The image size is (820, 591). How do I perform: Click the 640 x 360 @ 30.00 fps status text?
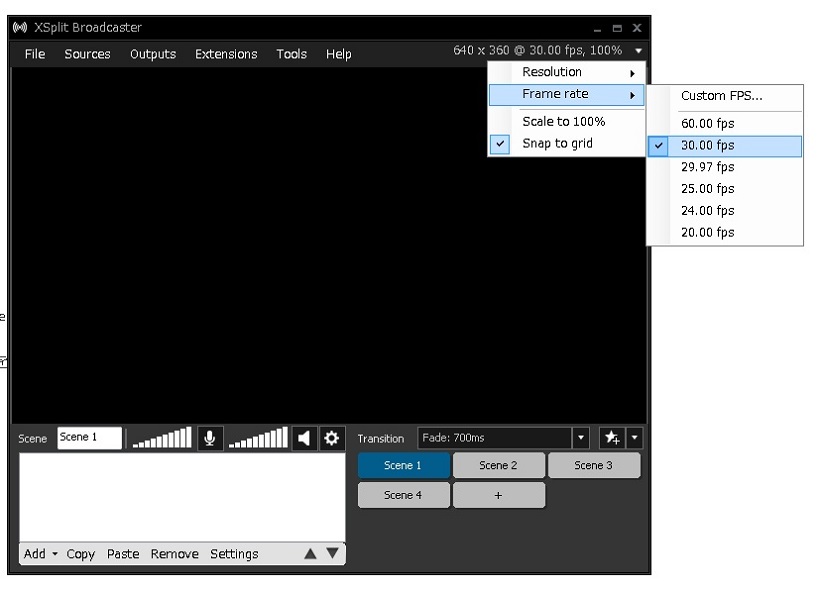[x=538, y=50]
